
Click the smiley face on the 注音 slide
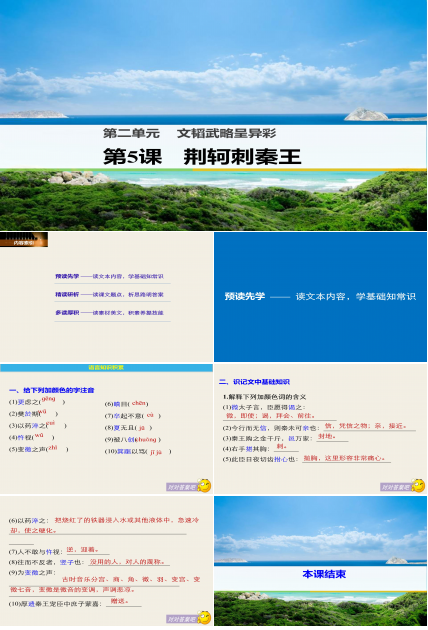tap(204, 485)
